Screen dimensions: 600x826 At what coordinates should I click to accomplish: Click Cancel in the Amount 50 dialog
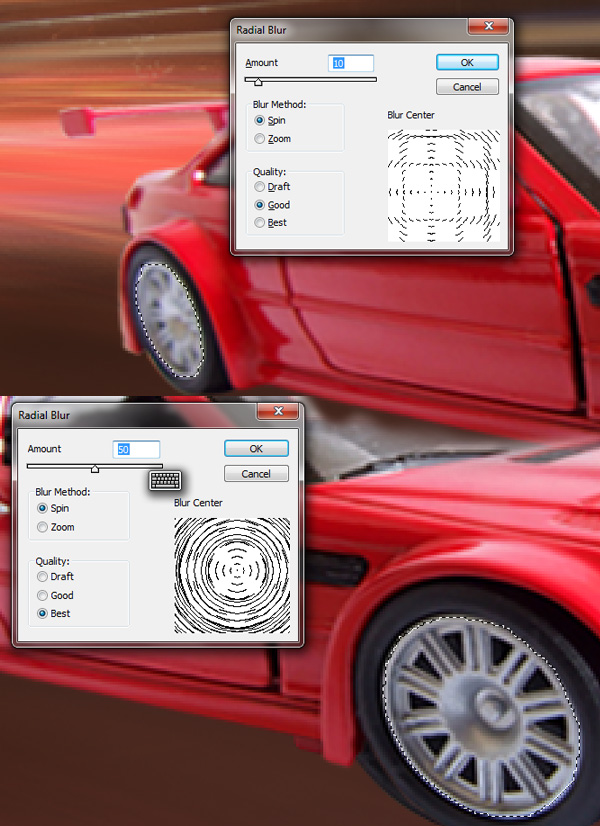(256, 474)
